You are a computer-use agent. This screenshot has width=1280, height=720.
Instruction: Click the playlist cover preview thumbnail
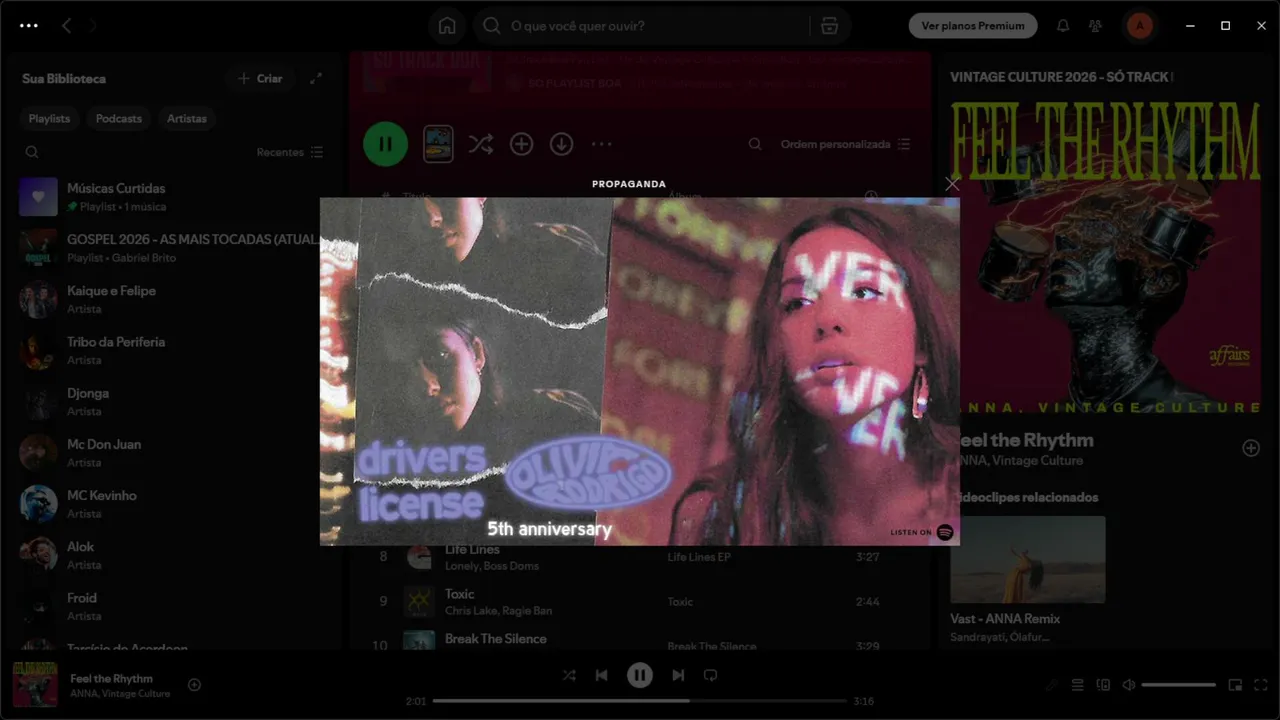pos(438,144)
